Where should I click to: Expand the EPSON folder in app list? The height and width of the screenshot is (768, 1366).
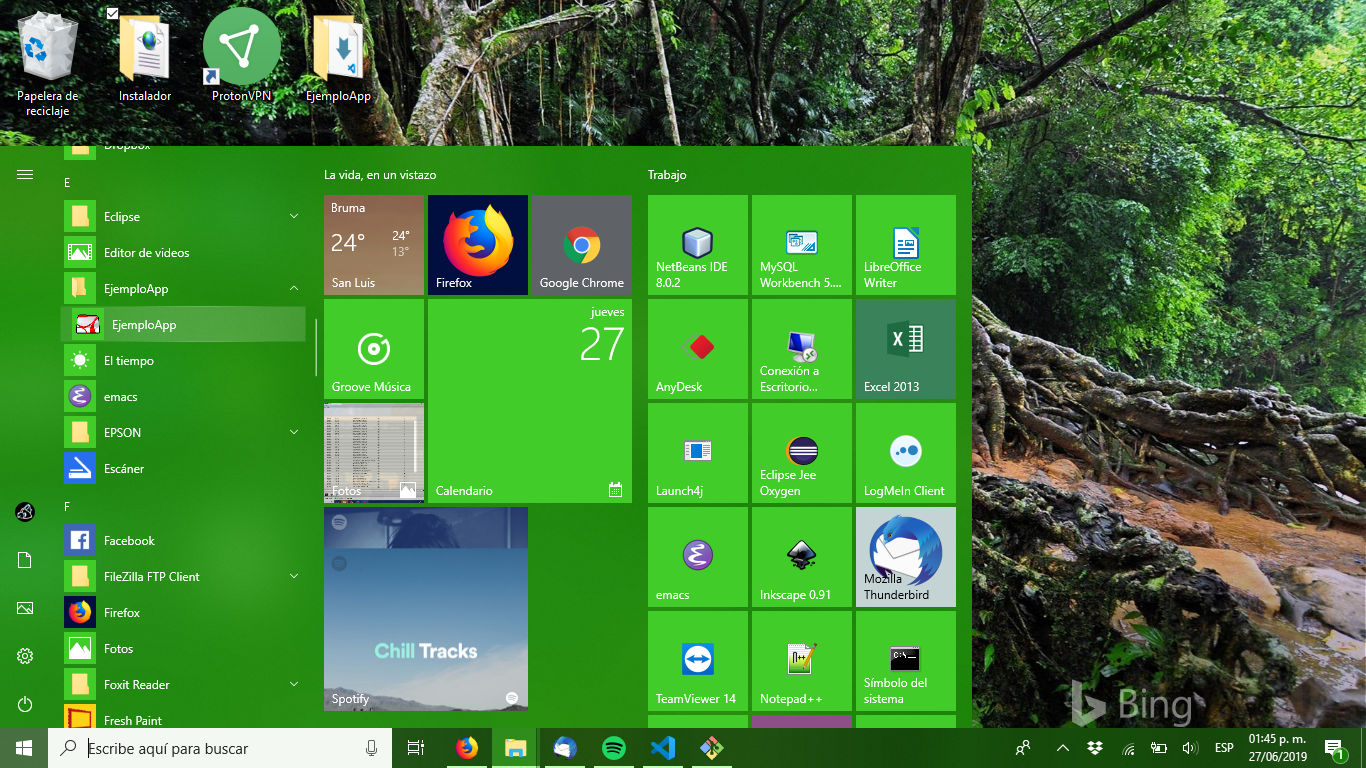(x=185, y=433)
